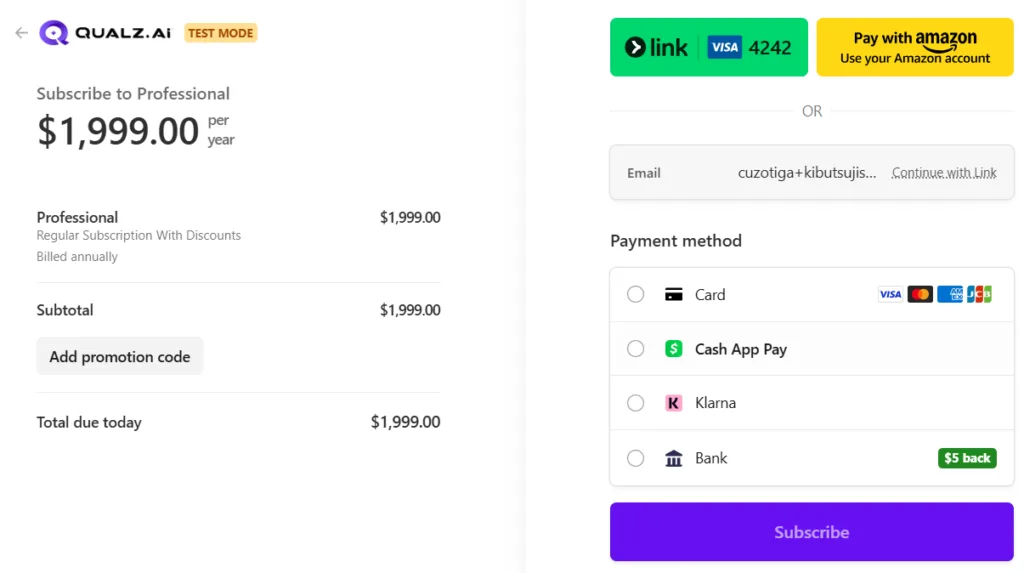Click the Continue with Link link
Image resolution: width=1024 pixels, height=573 pixels.
(944, 173)
